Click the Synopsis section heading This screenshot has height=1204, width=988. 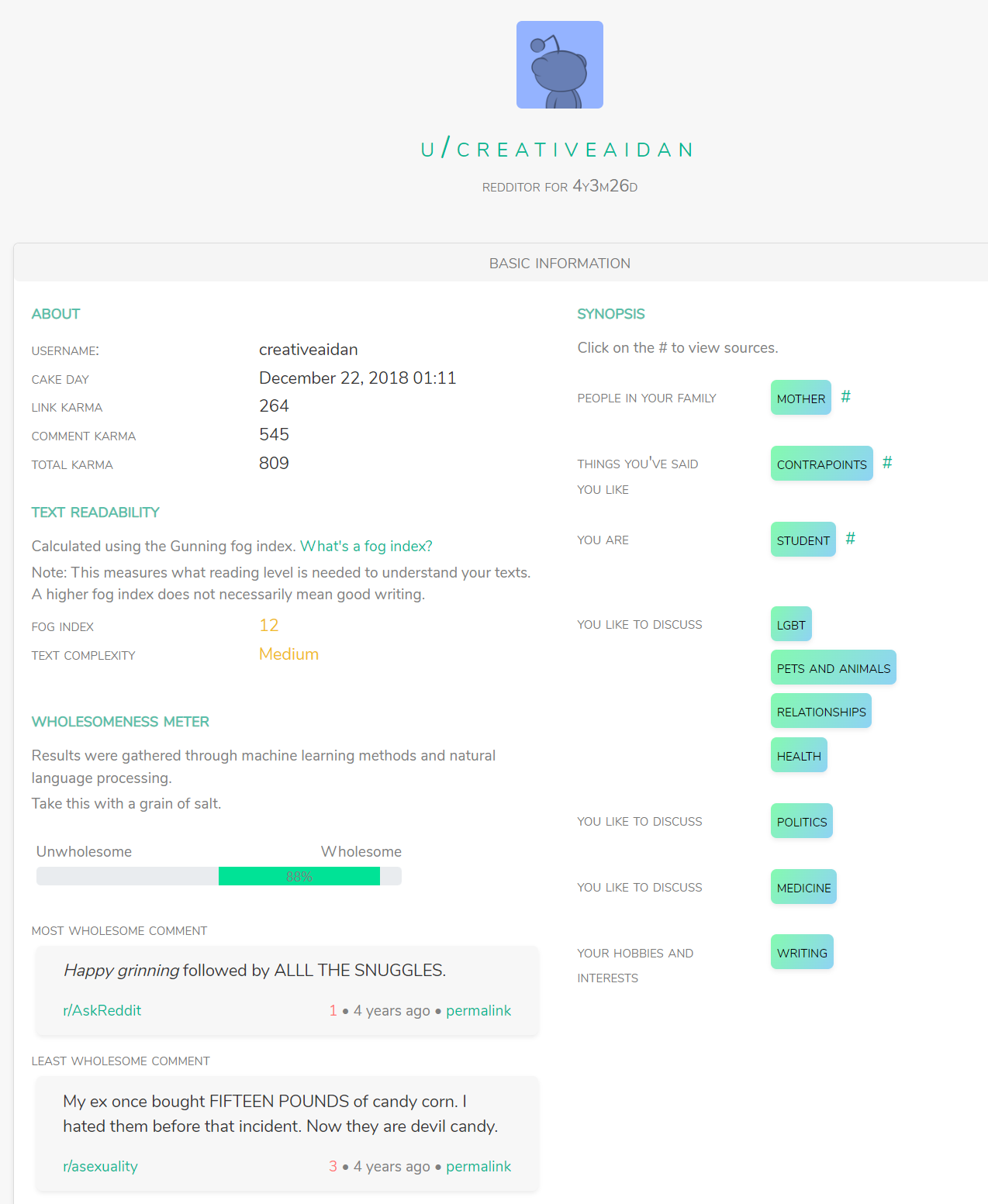pos(611,314)
